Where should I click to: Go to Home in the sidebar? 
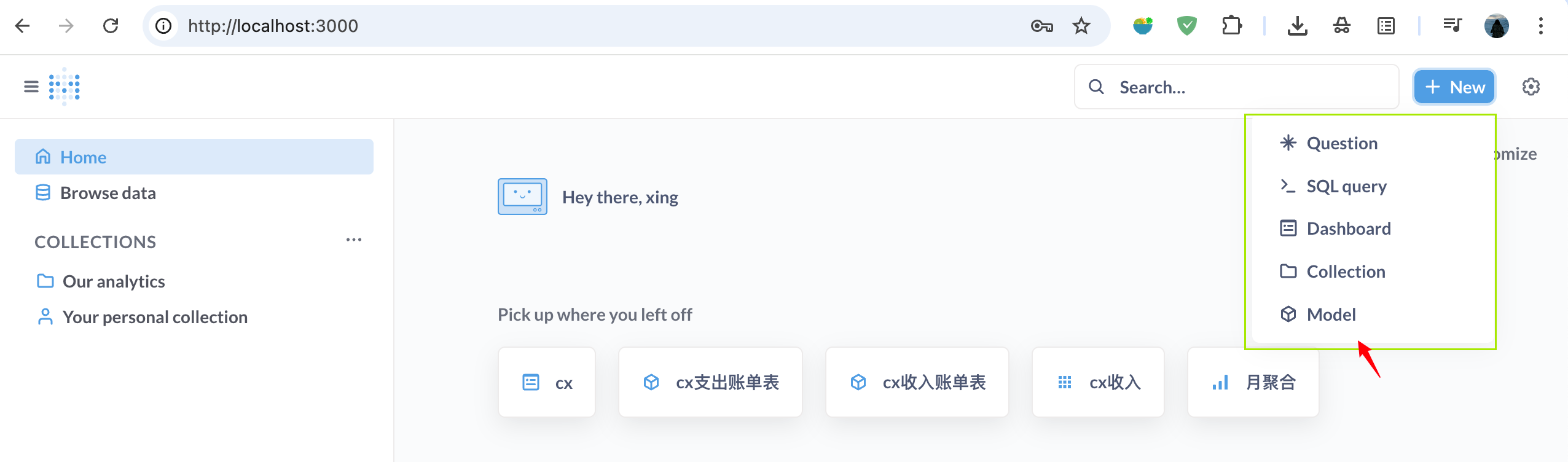tap(83, 157)
